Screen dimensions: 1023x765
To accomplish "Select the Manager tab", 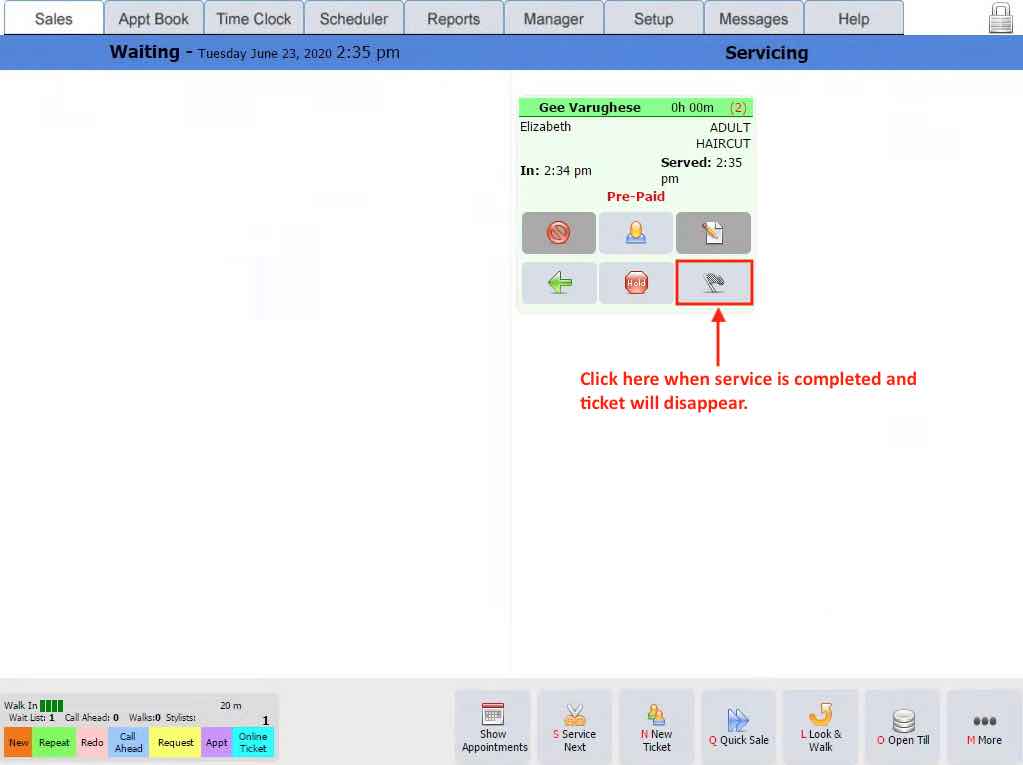I will [553, 18].
